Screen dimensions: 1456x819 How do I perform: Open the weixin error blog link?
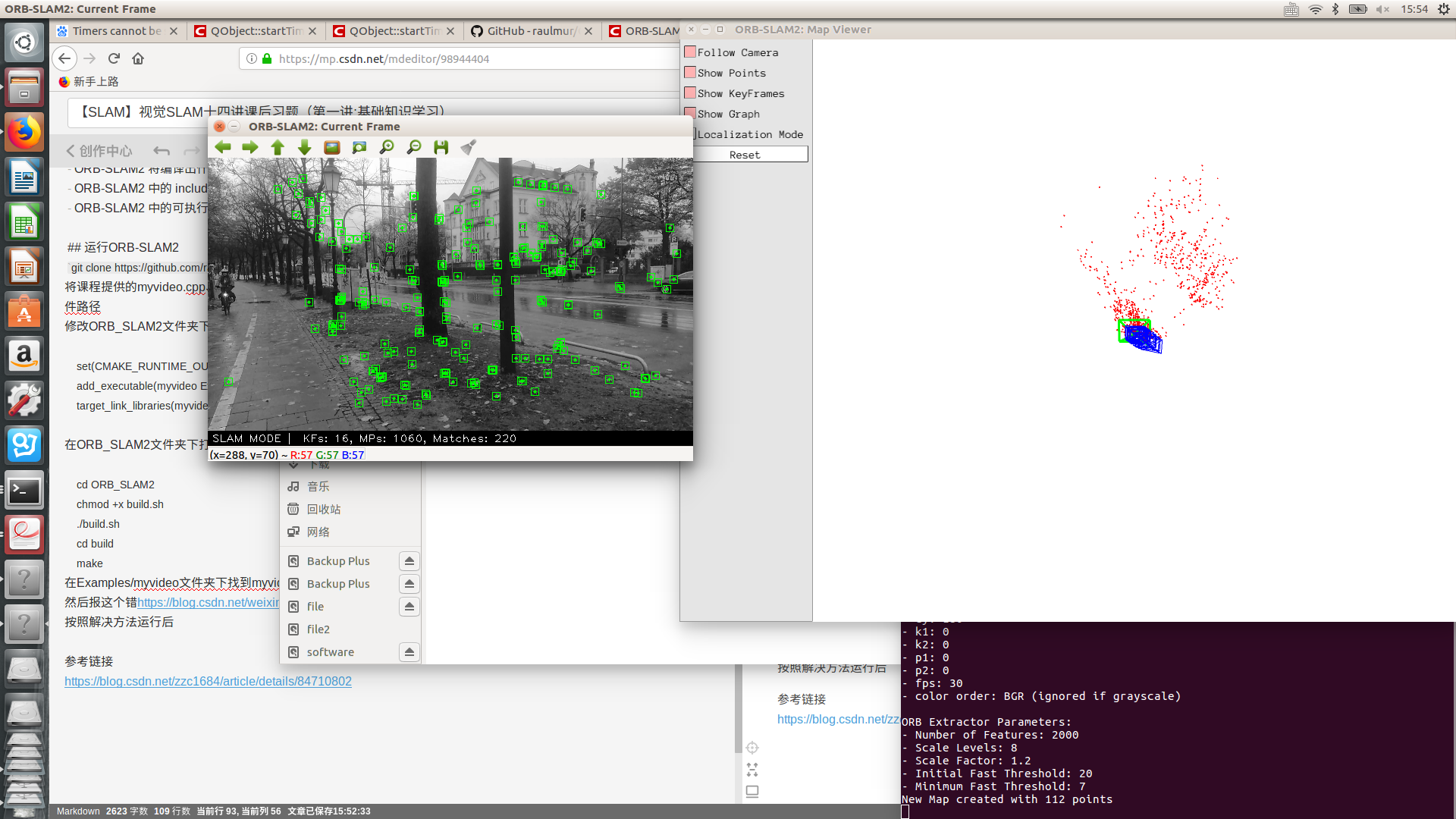pyautogui.click(x=208, y=602)
